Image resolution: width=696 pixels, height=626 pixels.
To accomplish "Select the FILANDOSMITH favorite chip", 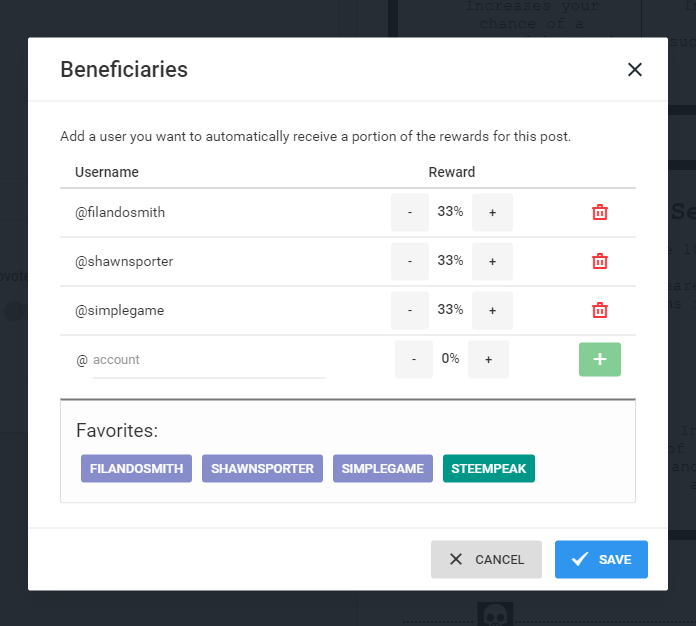I will pyautogui.click(x=136, y=468).
